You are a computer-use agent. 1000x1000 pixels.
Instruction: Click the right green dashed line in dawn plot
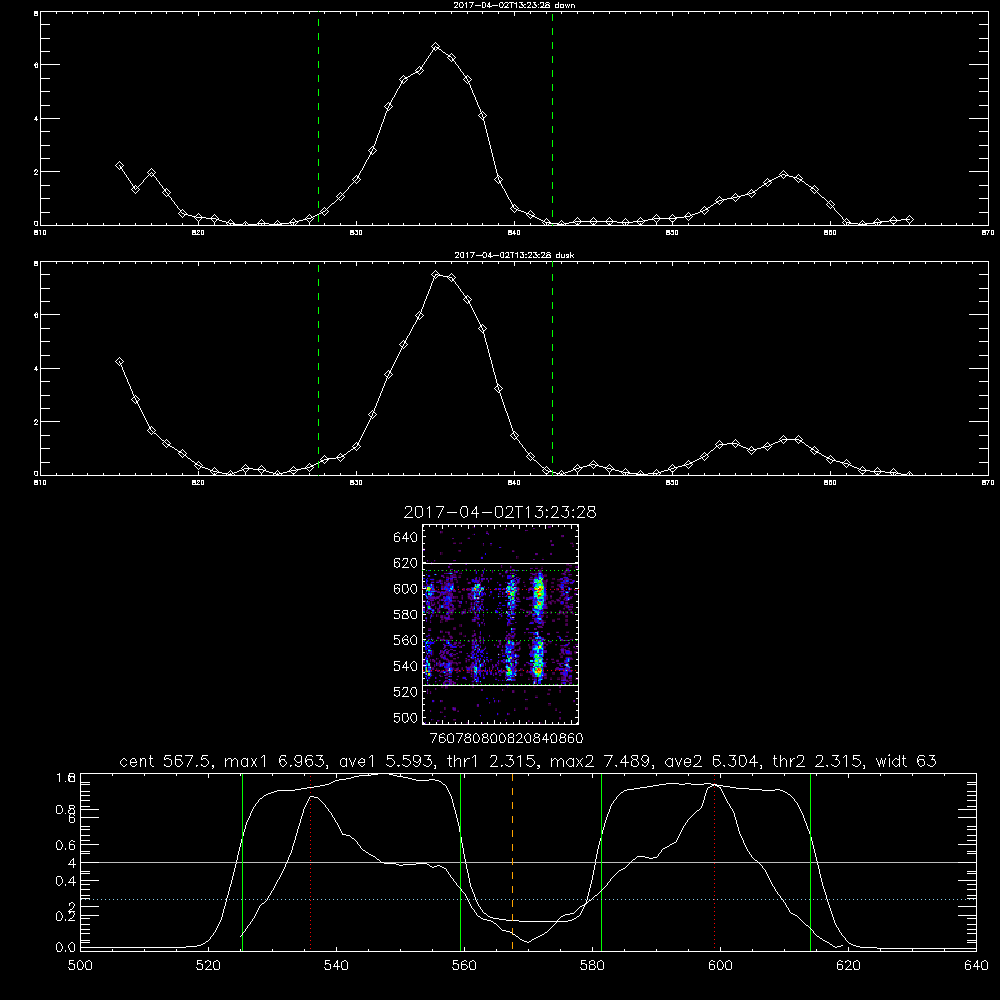coord(552,118)
